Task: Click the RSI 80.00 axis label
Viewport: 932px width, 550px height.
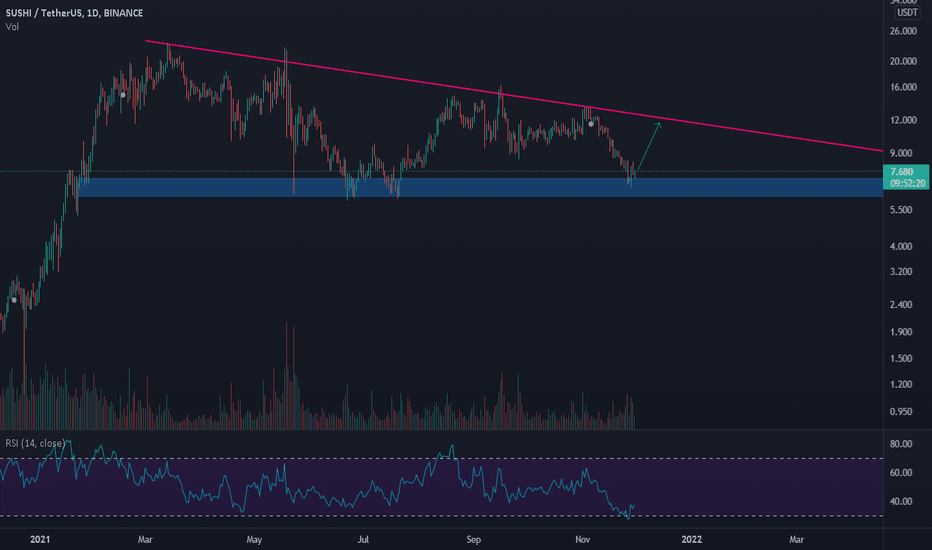Action: pos(901,444)
